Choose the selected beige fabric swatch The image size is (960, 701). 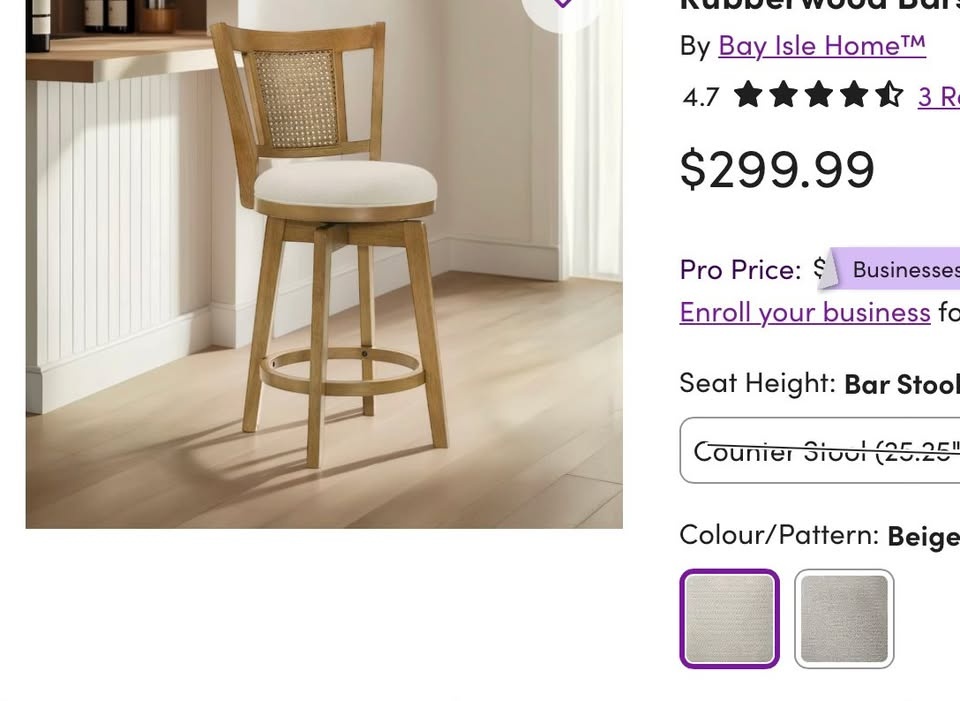click(729, 618)
